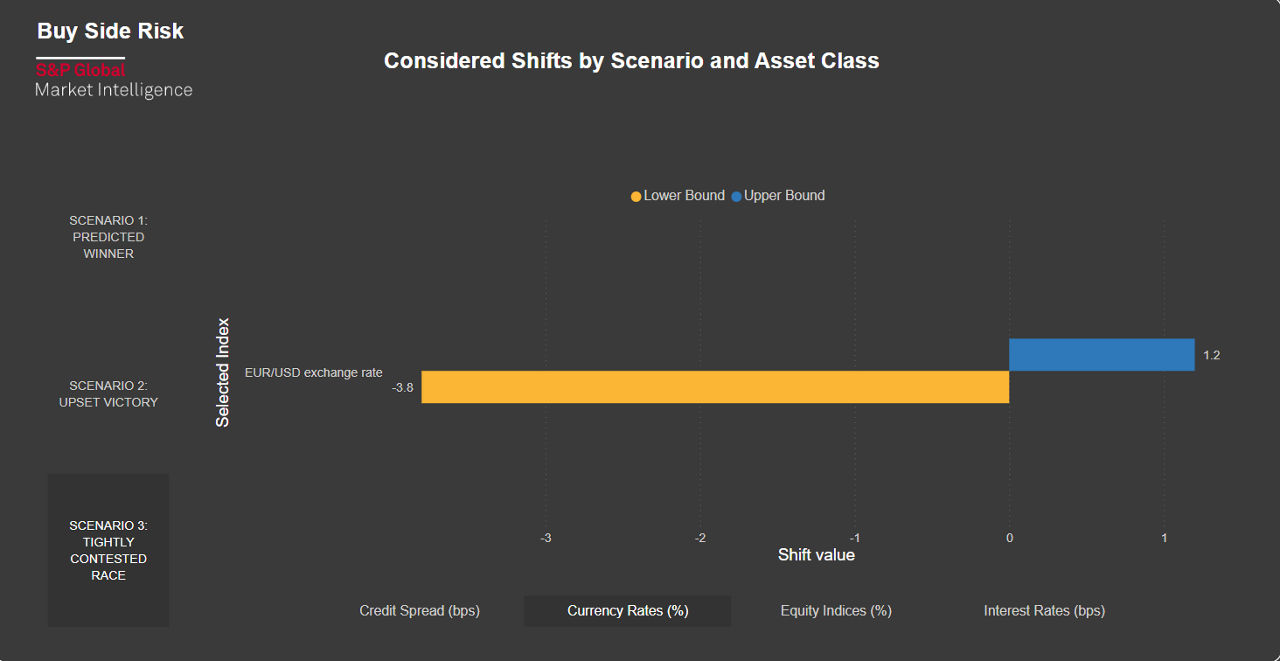The height and width of the screenshot is (661, 1280).
Task: Click the -3.8 data label
Action: coord(403,387)
